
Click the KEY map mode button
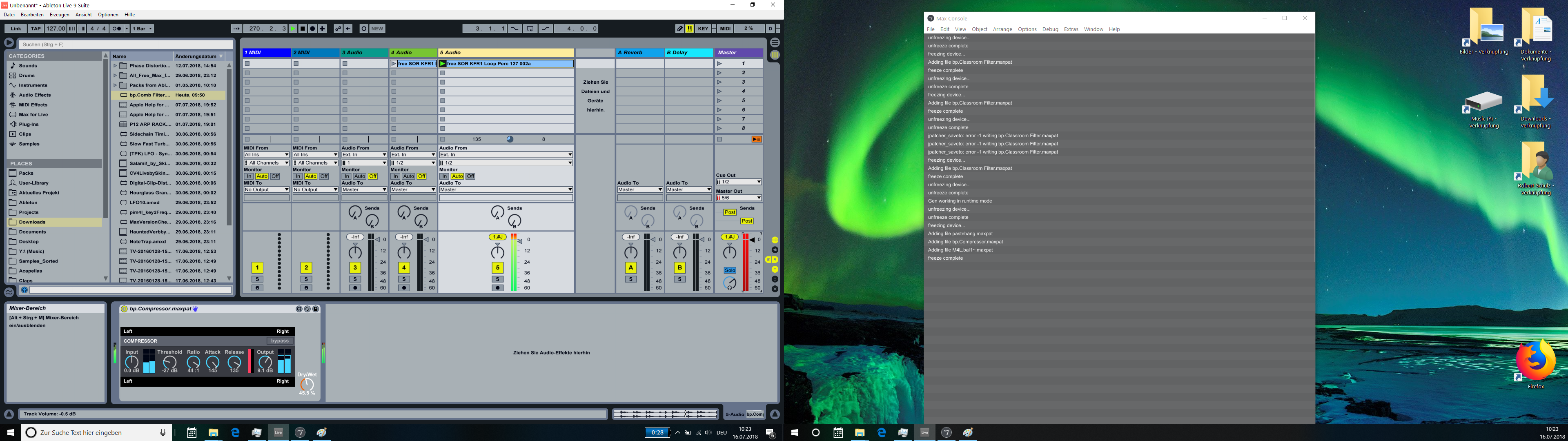[703, 29]
